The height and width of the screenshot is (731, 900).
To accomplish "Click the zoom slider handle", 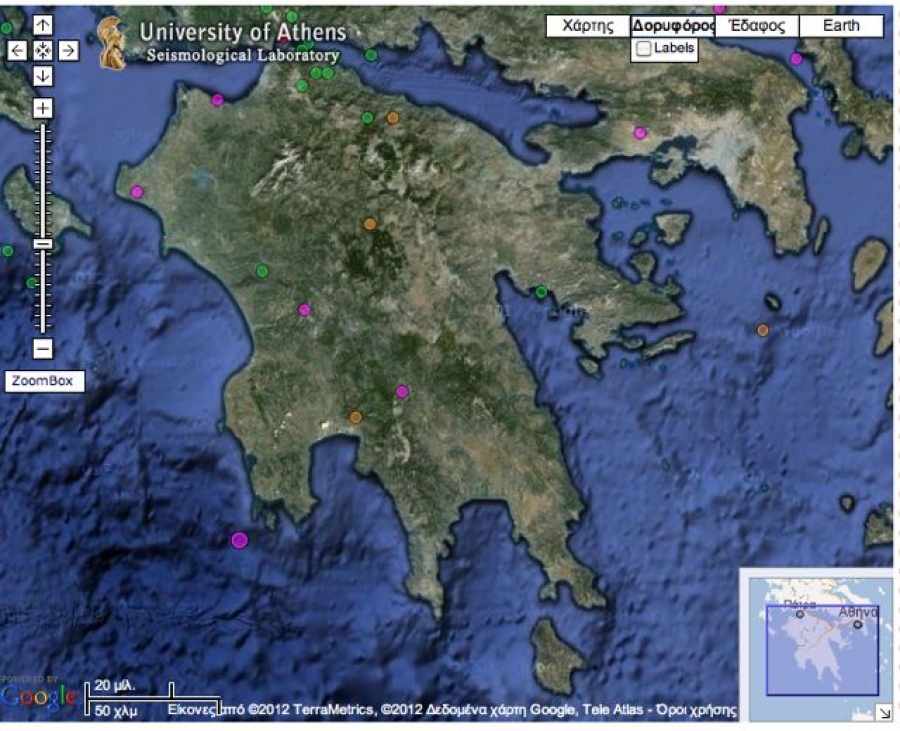I will 43,243.
